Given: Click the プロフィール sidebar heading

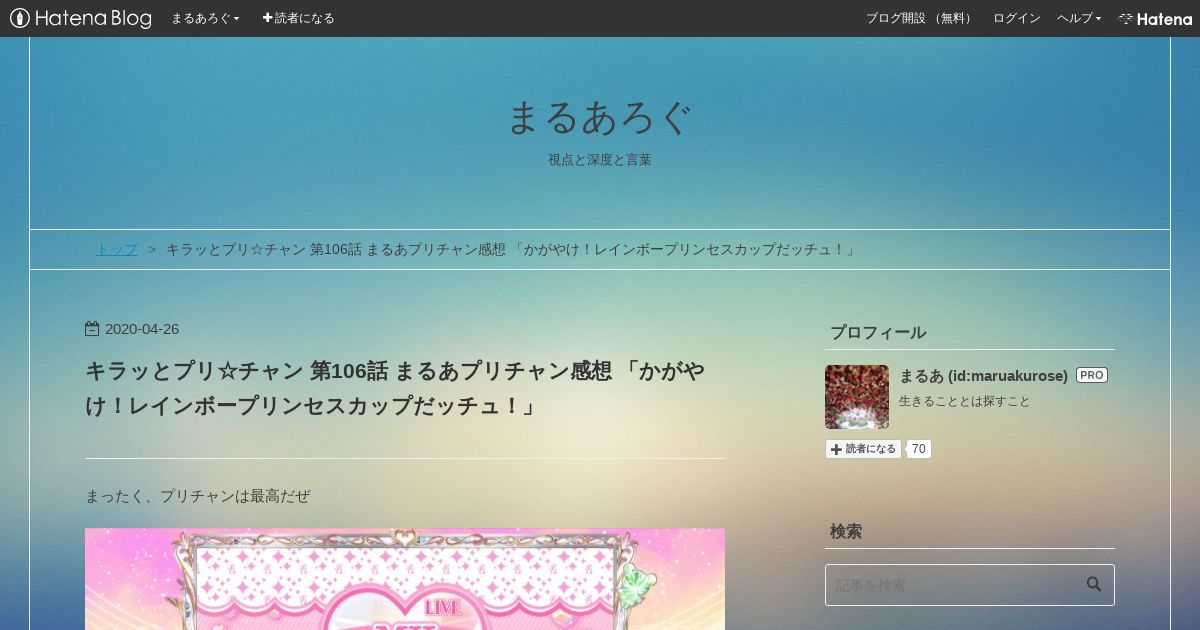Looking at the screenshot, I should click(878, 333).
